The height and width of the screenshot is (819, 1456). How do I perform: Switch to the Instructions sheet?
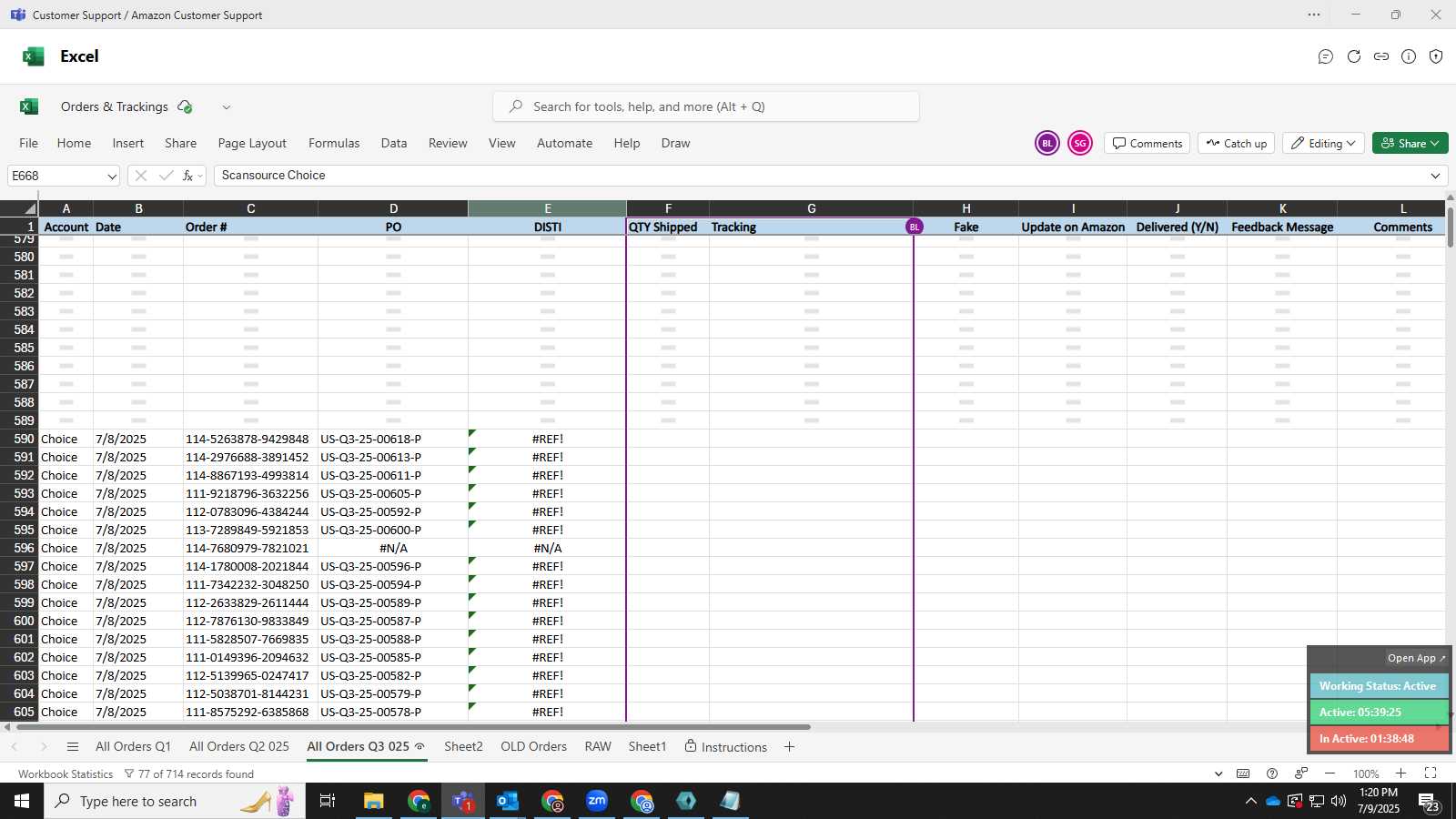click(725, 746)
